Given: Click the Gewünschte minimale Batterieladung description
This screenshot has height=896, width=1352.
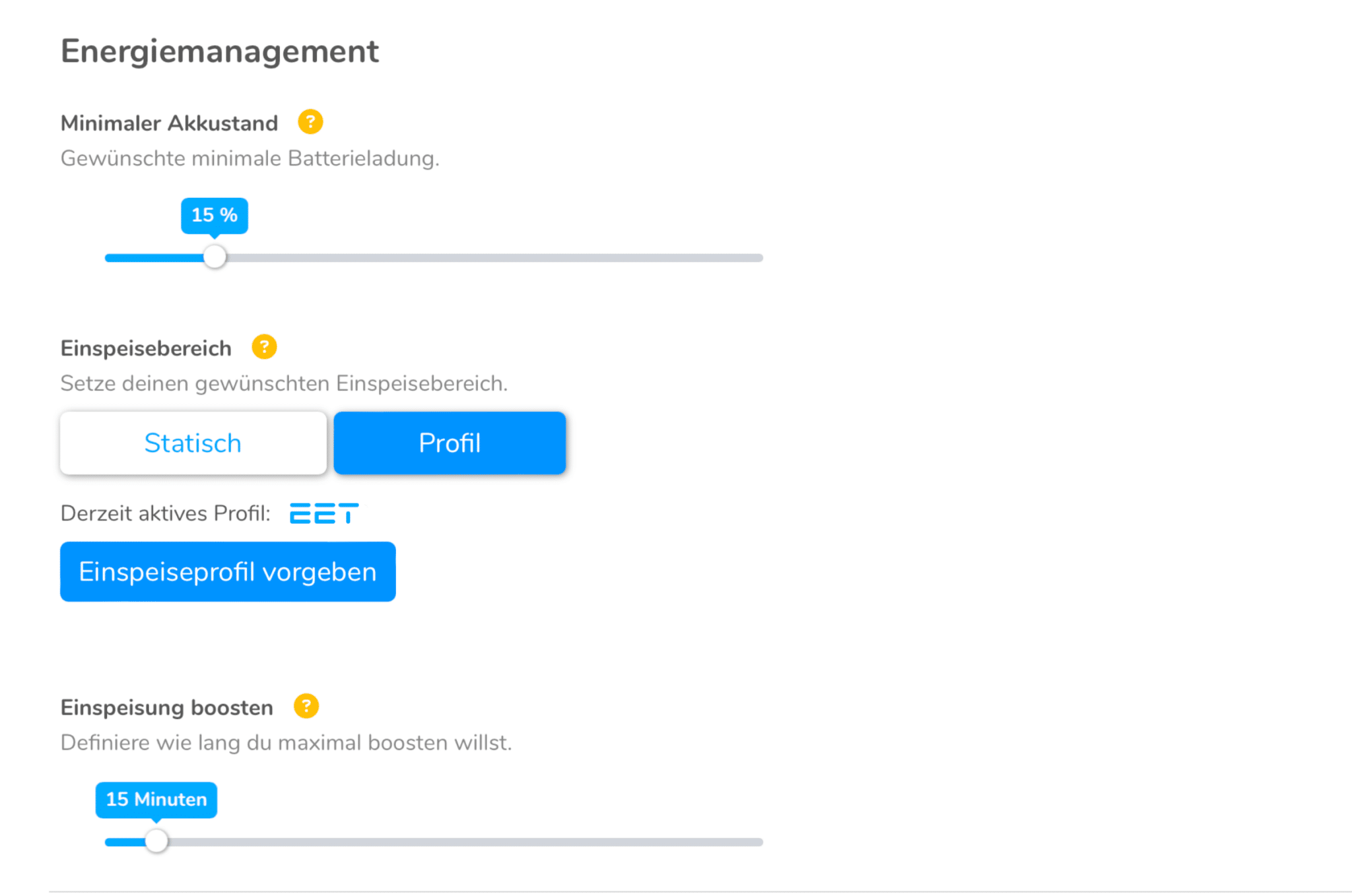Looking at the screenshot, I should (250, 158).
